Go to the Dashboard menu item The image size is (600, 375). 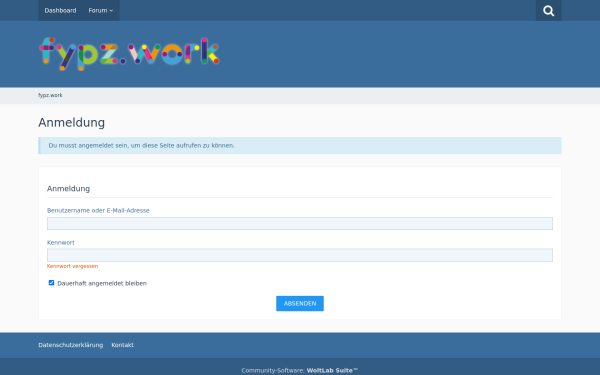coord(60,11)
